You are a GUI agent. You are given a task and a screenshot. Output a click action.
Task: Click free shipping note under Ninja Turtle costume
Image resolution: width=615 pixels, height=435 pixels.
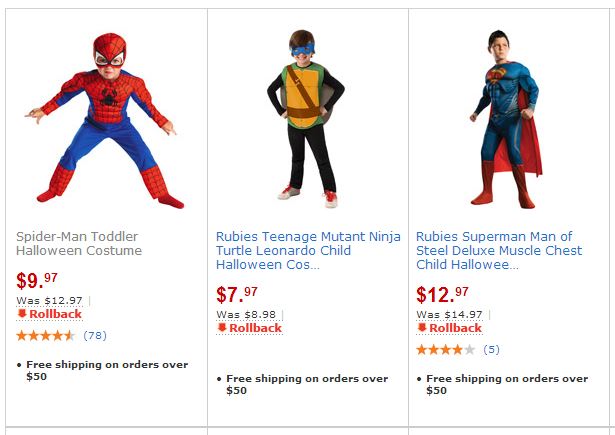tap(306, 384)
